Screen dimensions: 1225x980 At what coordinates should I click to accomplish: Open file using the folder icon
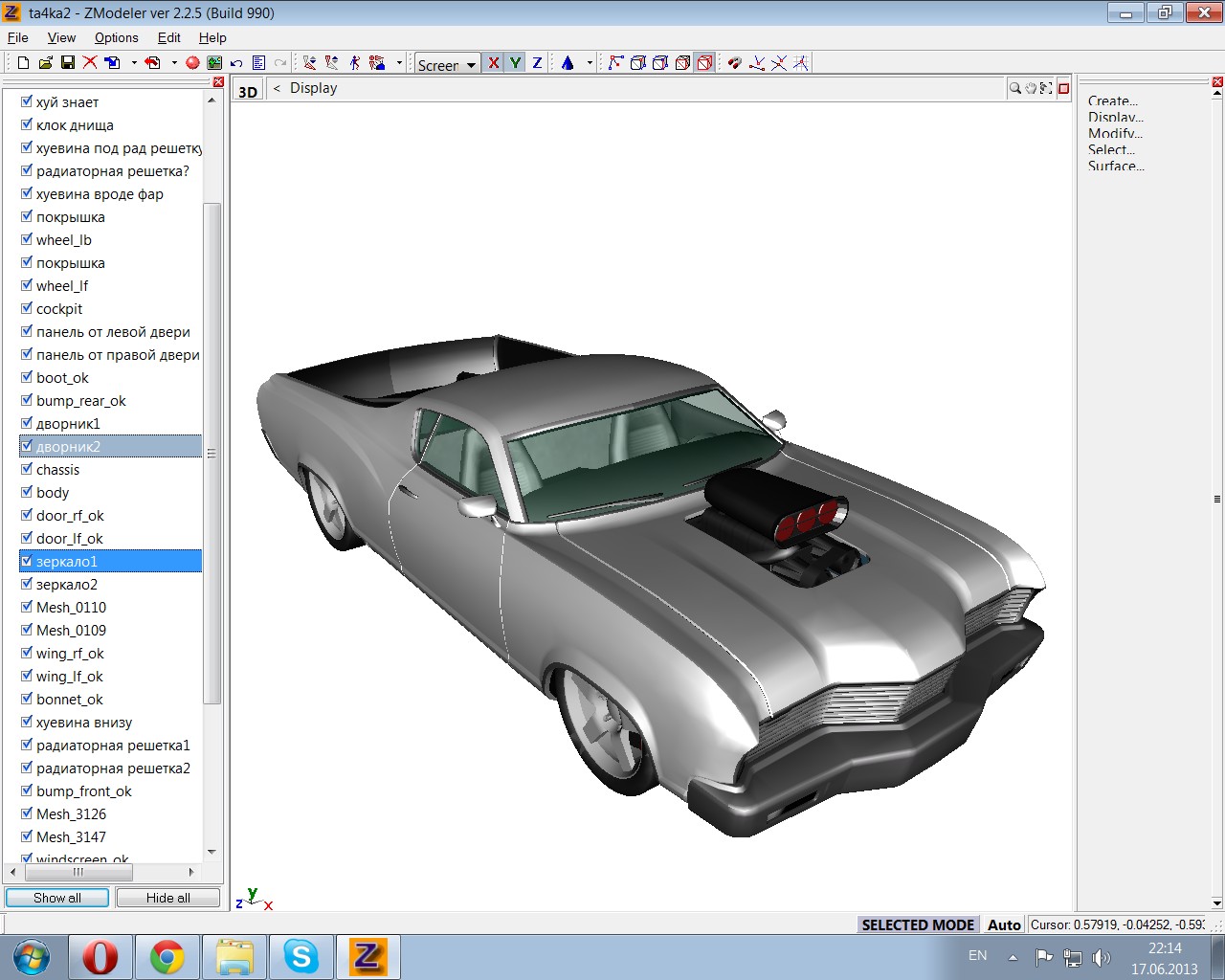[45, 63]
